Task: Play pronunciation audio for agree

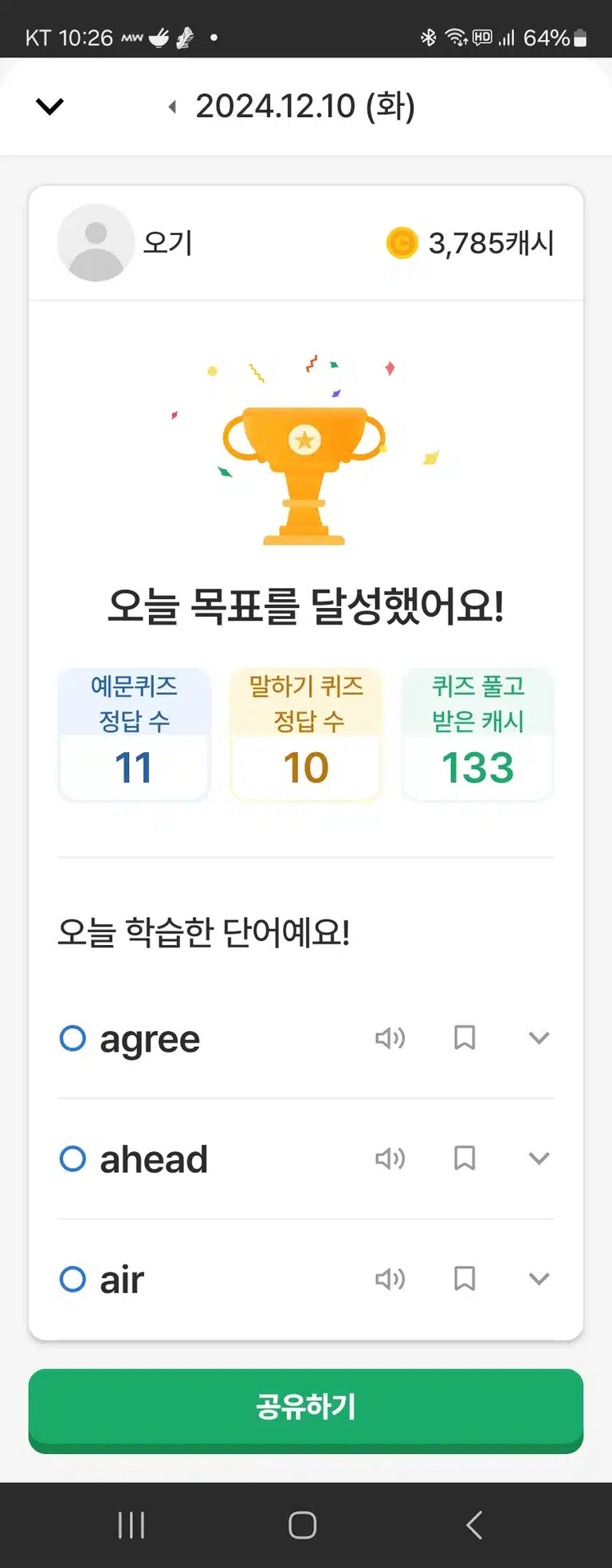Action: coord(390,1038)
